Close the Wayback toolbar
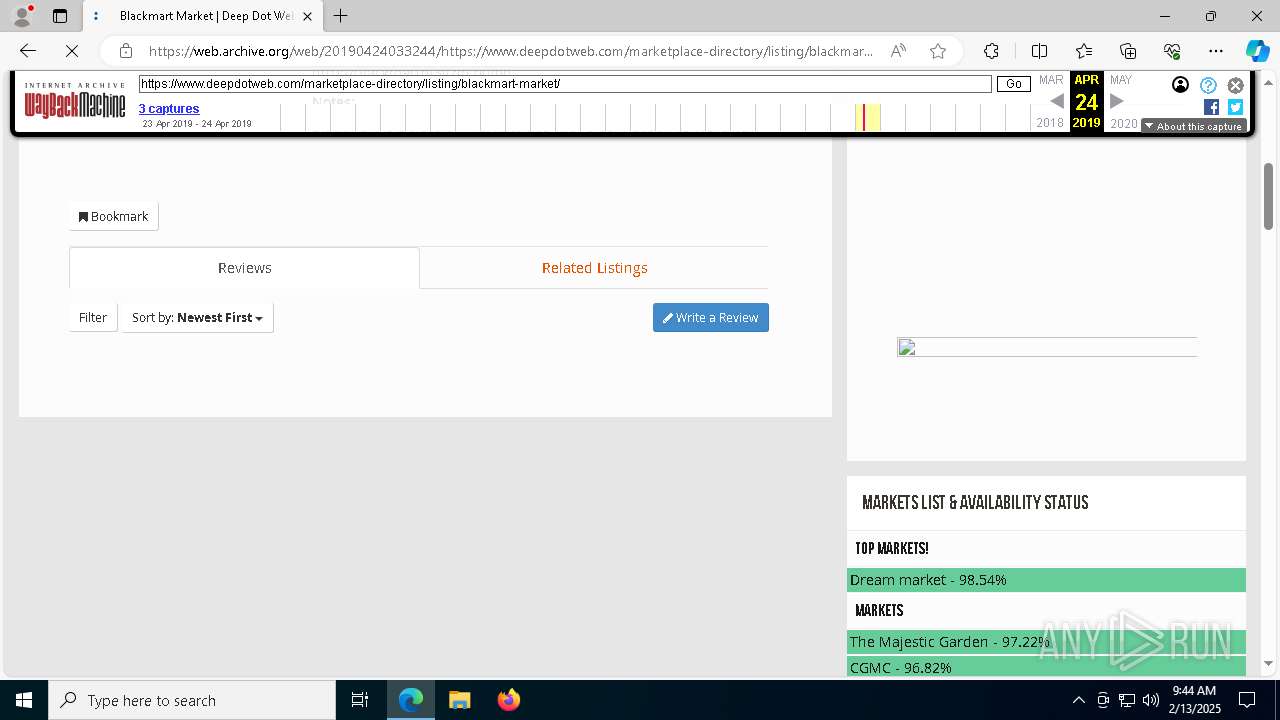The width and height of the screenshot is (1280, 720). point(1235,85)
